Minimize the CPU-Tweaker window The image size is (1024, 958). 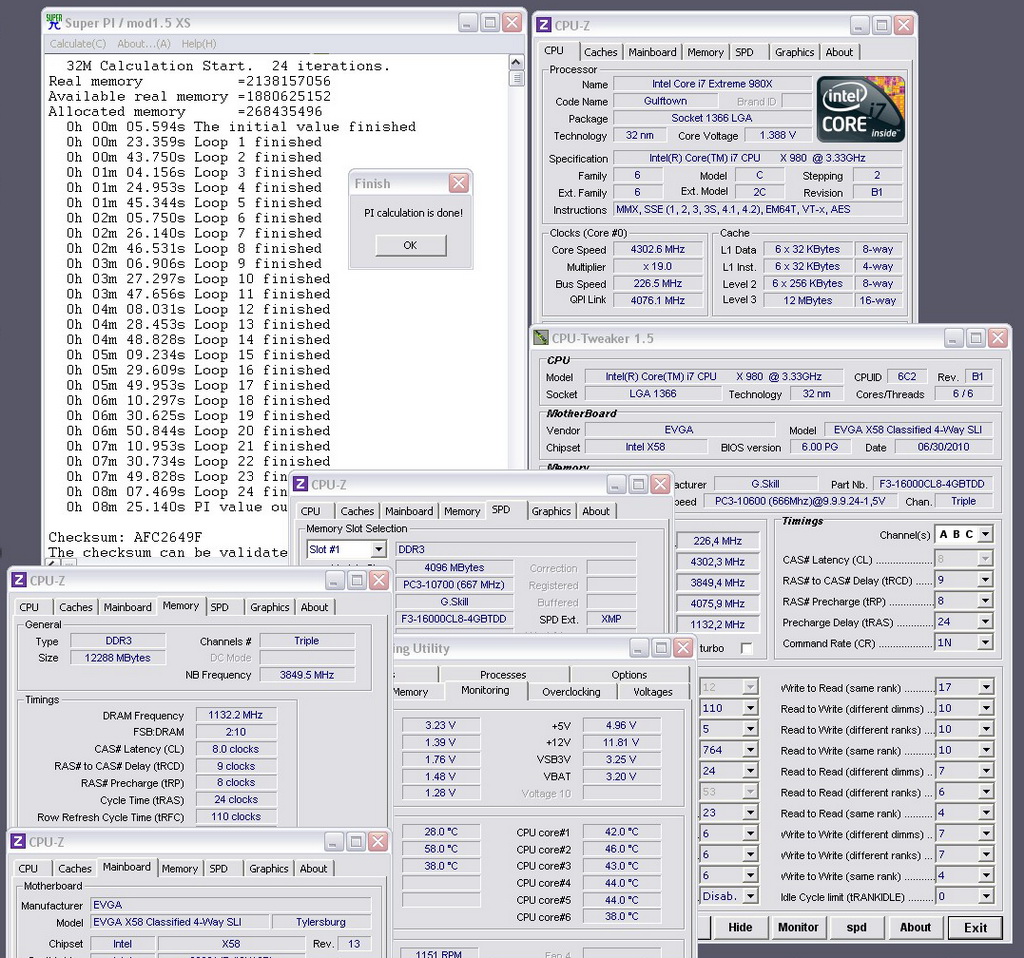tap(953, 338)
